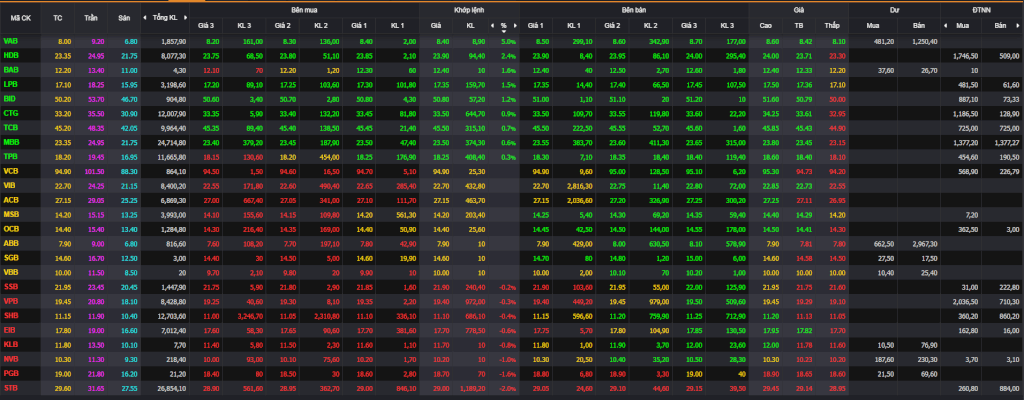Click the Sàn floor price column header

pos(124,18)
